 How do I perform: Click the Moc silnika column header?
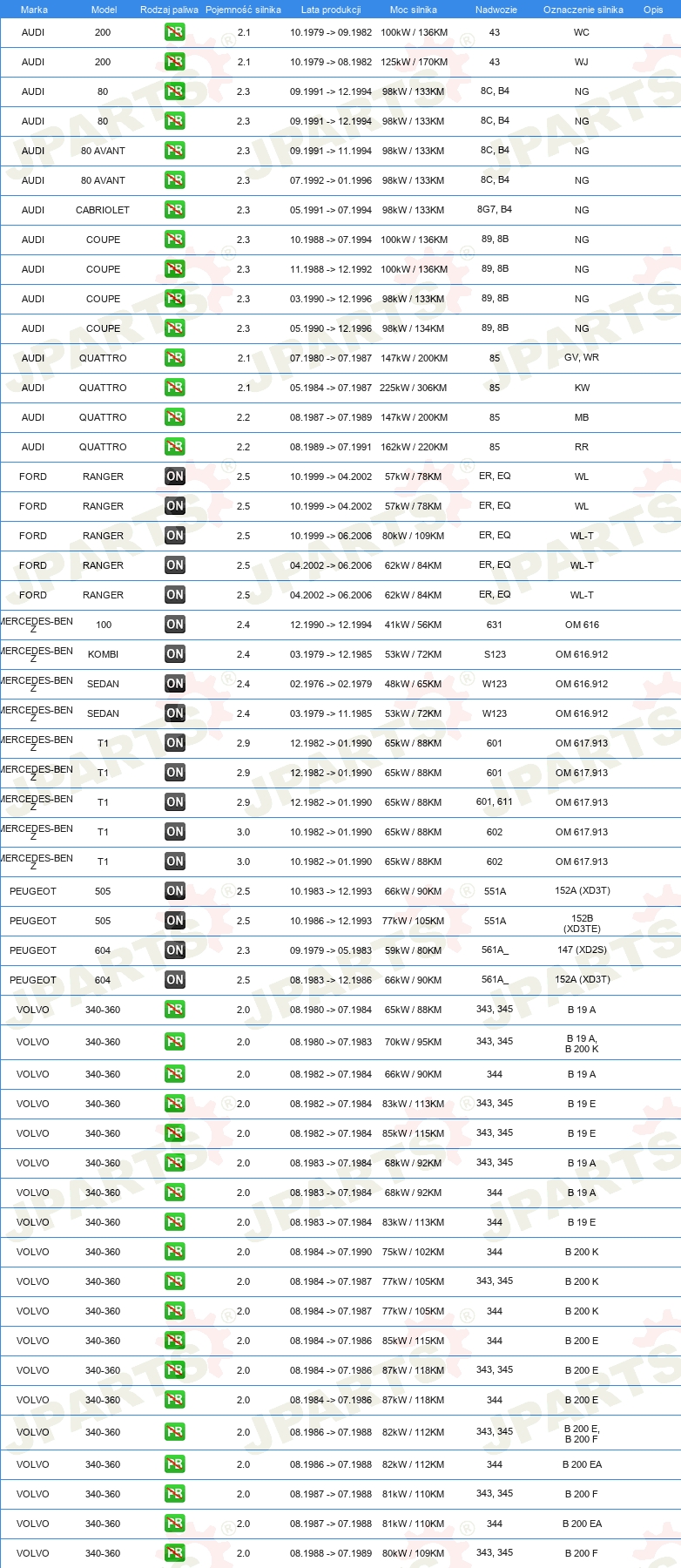[414, 10]
